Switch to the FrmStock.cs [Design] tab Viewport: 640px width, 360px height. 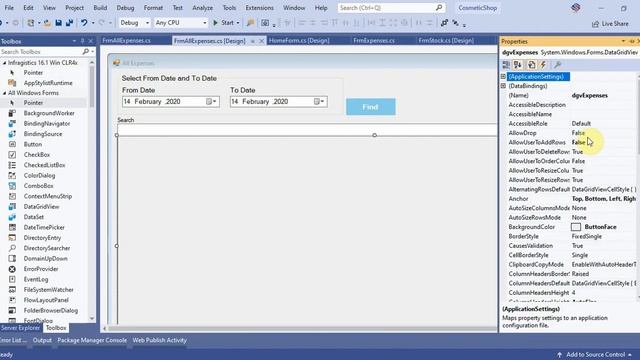(446, 40)
